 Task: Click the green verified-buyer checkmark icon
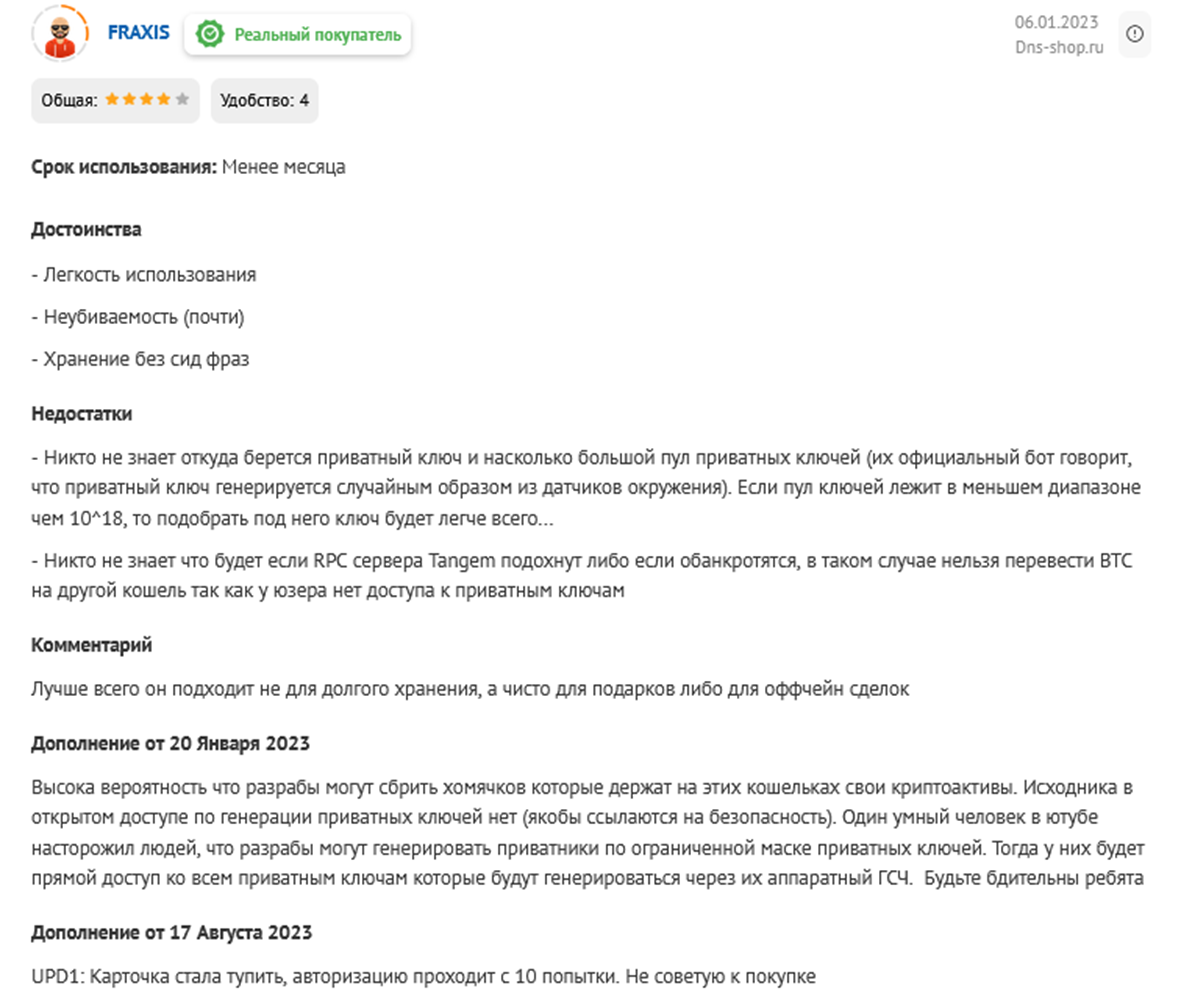tap(210, 35)
